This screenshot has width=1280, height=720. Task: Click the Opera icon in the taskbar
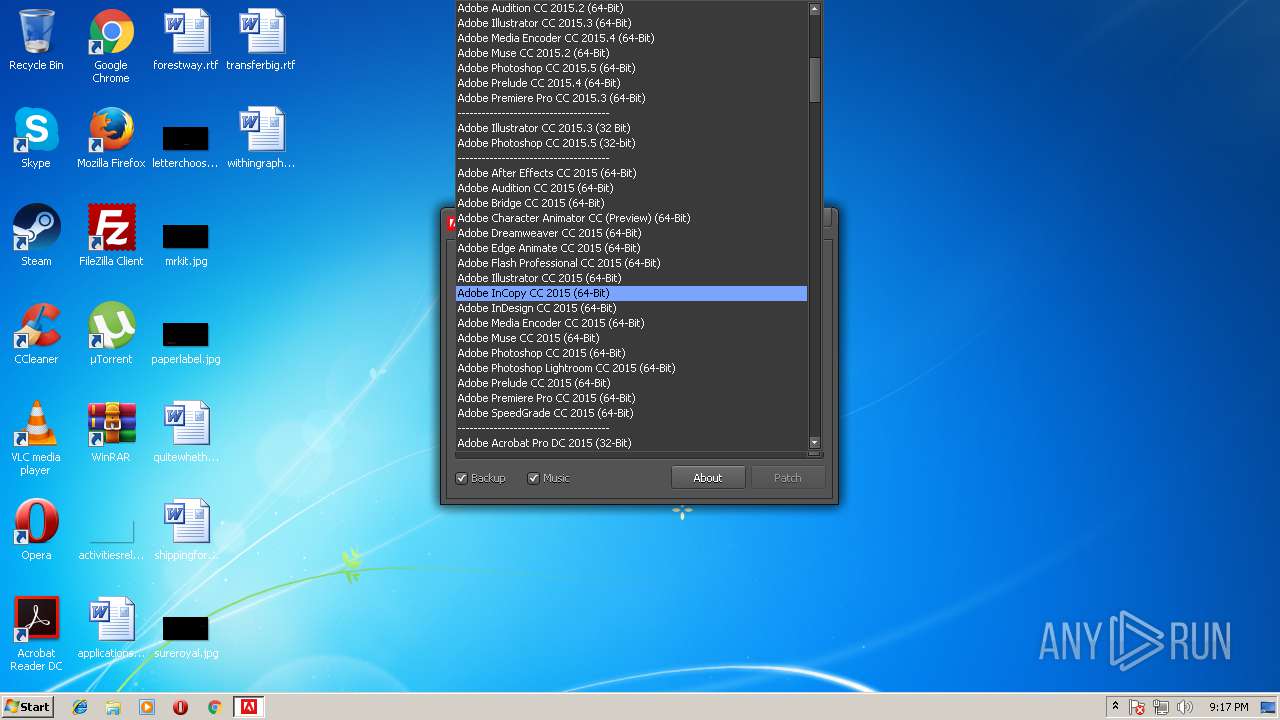(180, 707)
